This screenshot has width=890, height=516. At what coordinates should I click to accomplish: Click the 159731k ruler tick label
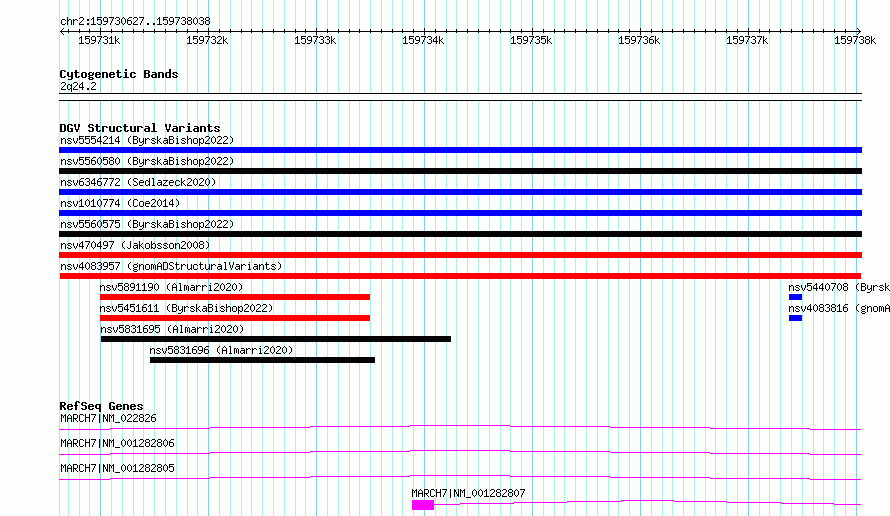coord(99,40)
